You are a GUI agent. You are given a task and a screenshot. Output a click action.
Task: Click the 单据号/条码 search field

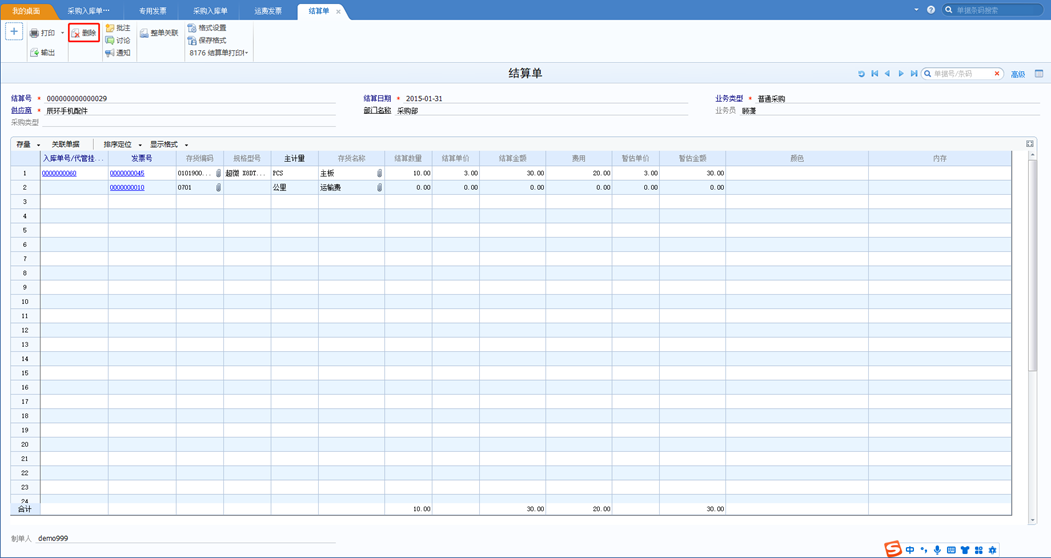(x=961, y=74)
